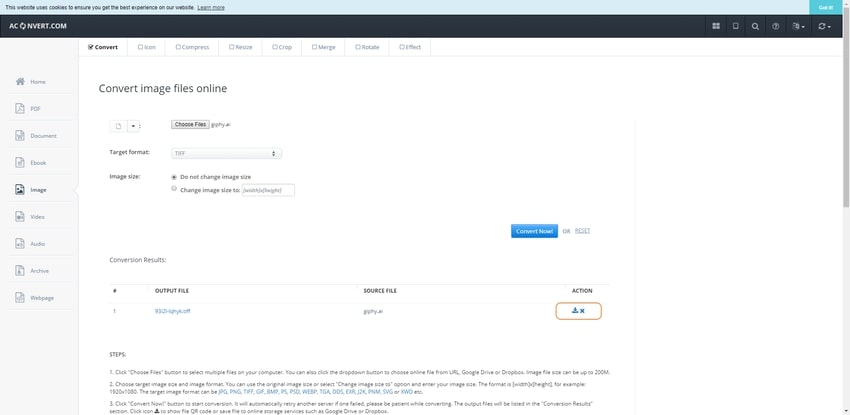The image size is (850, 415).
Task: Switch to the Resize tab
Action: [241, 47]
